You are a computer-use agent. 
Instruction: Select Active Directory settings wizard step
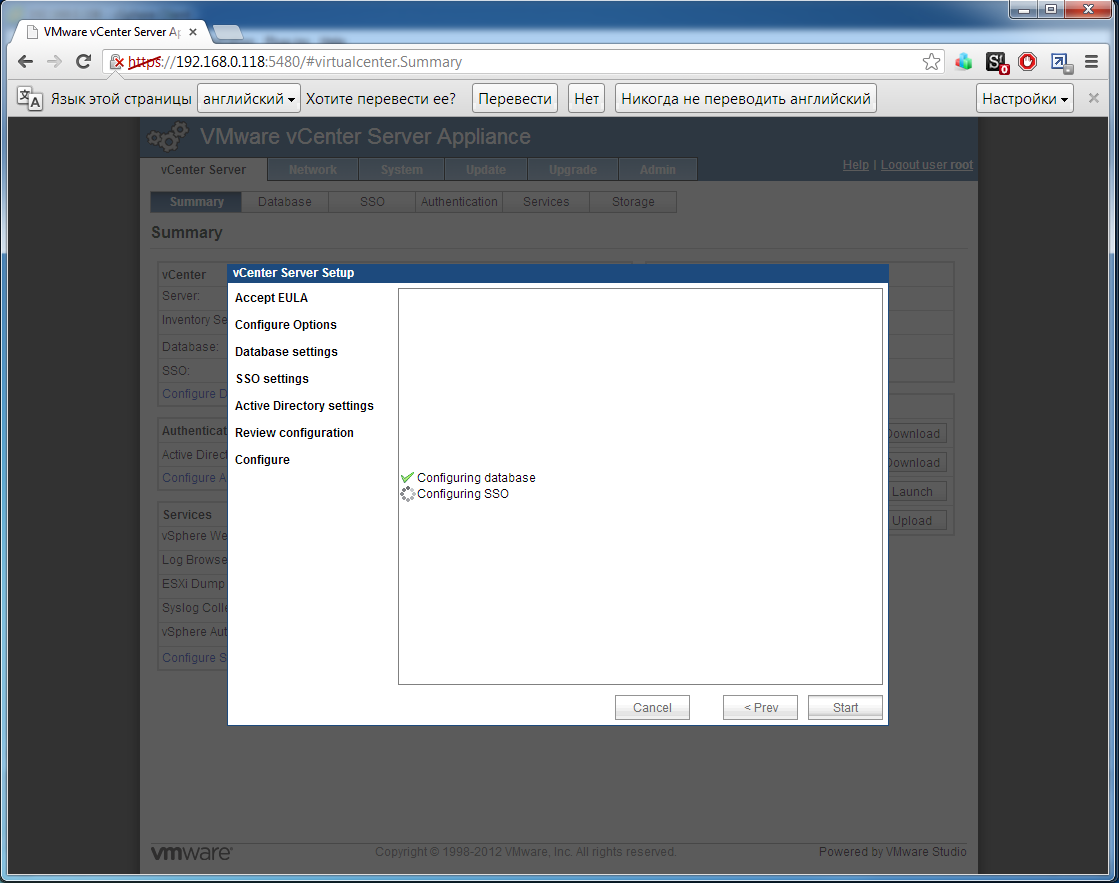[304, 405]
